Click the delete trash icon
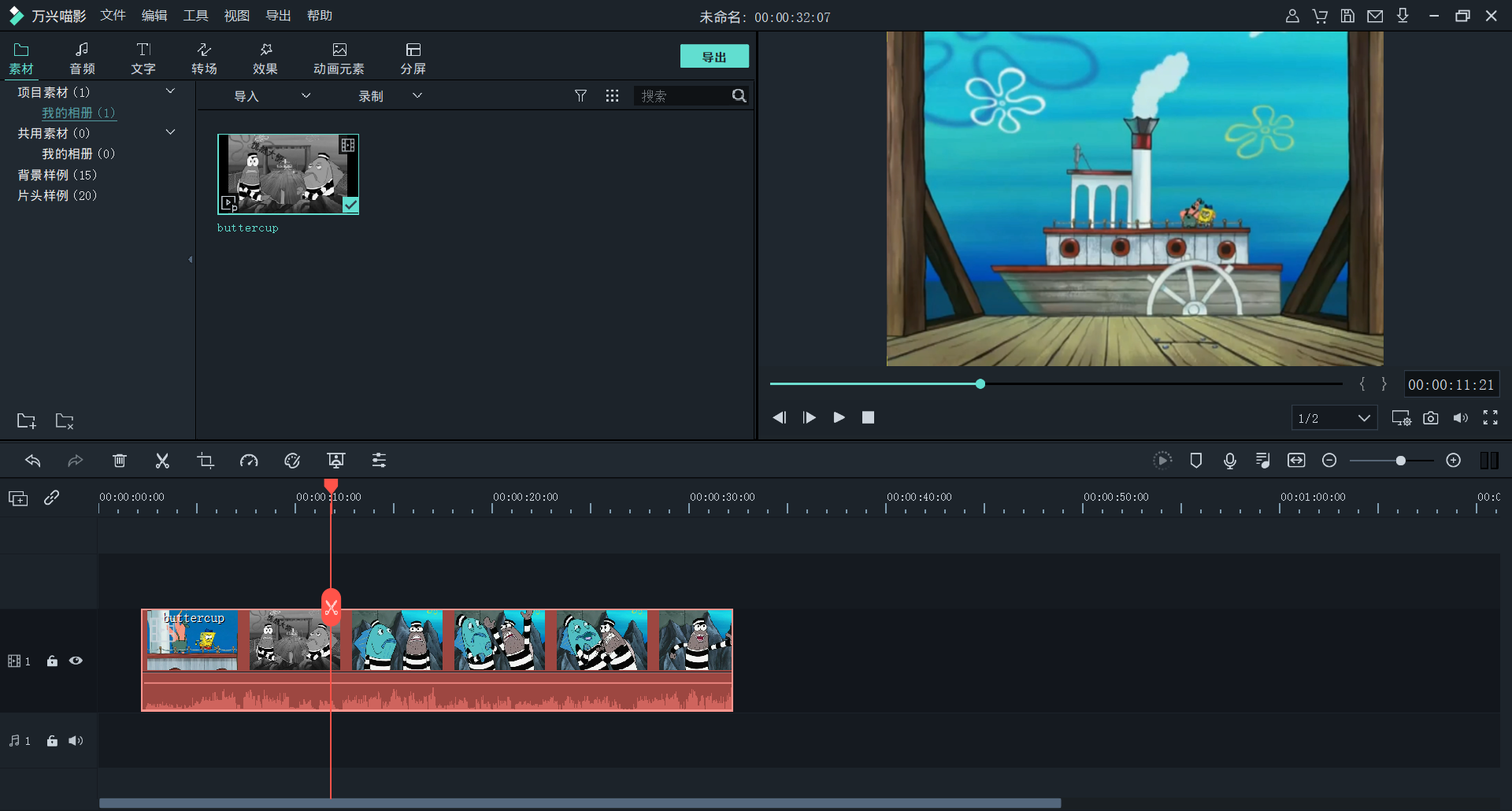The height and width of the screenshot is (811, 1512). pos(119,461)
